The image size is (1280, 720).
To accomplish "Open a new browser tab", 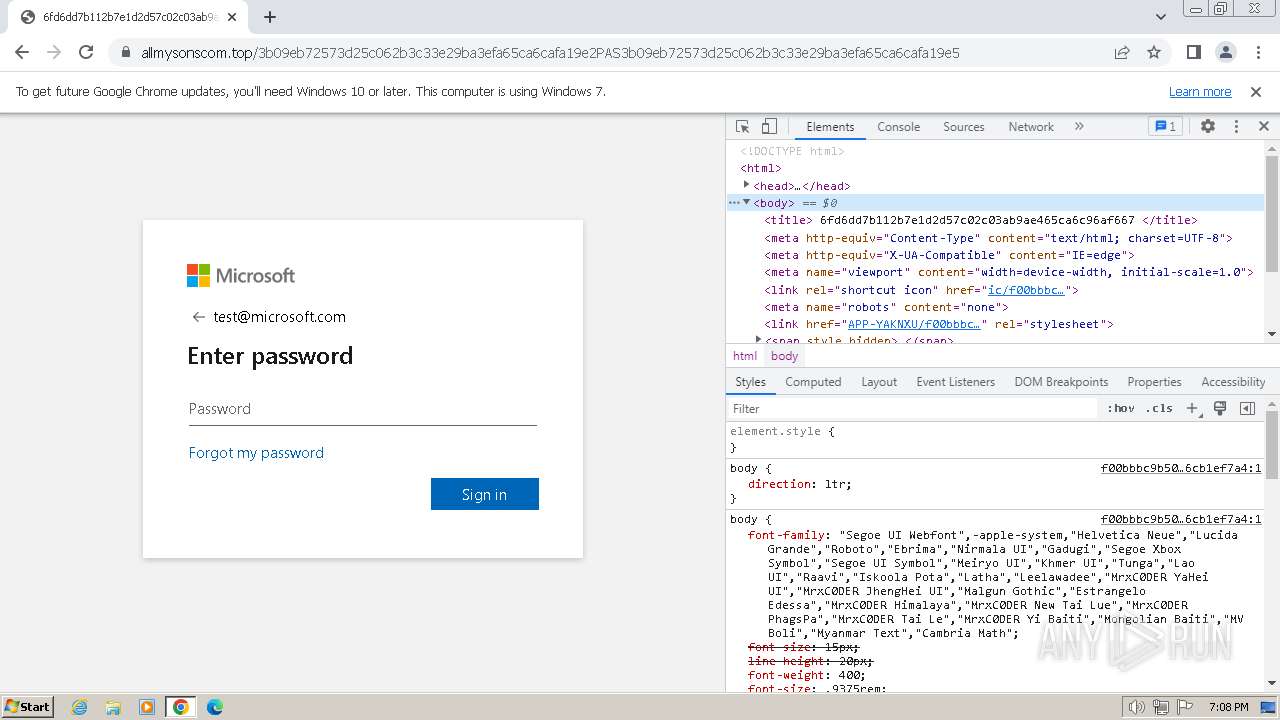I will coord(270,17).
